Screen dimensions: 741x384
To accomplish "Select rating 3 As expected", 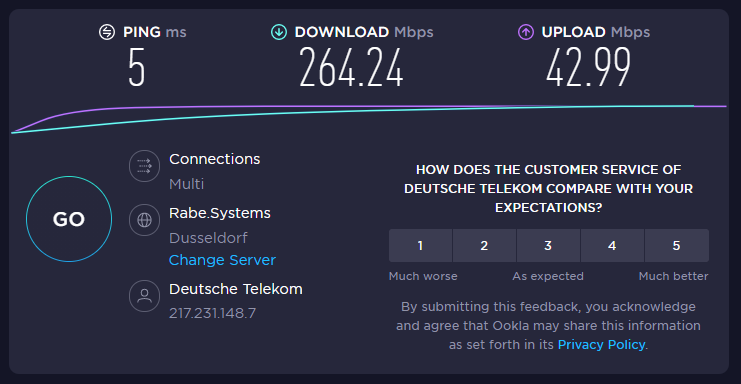I will coord(548,246).
